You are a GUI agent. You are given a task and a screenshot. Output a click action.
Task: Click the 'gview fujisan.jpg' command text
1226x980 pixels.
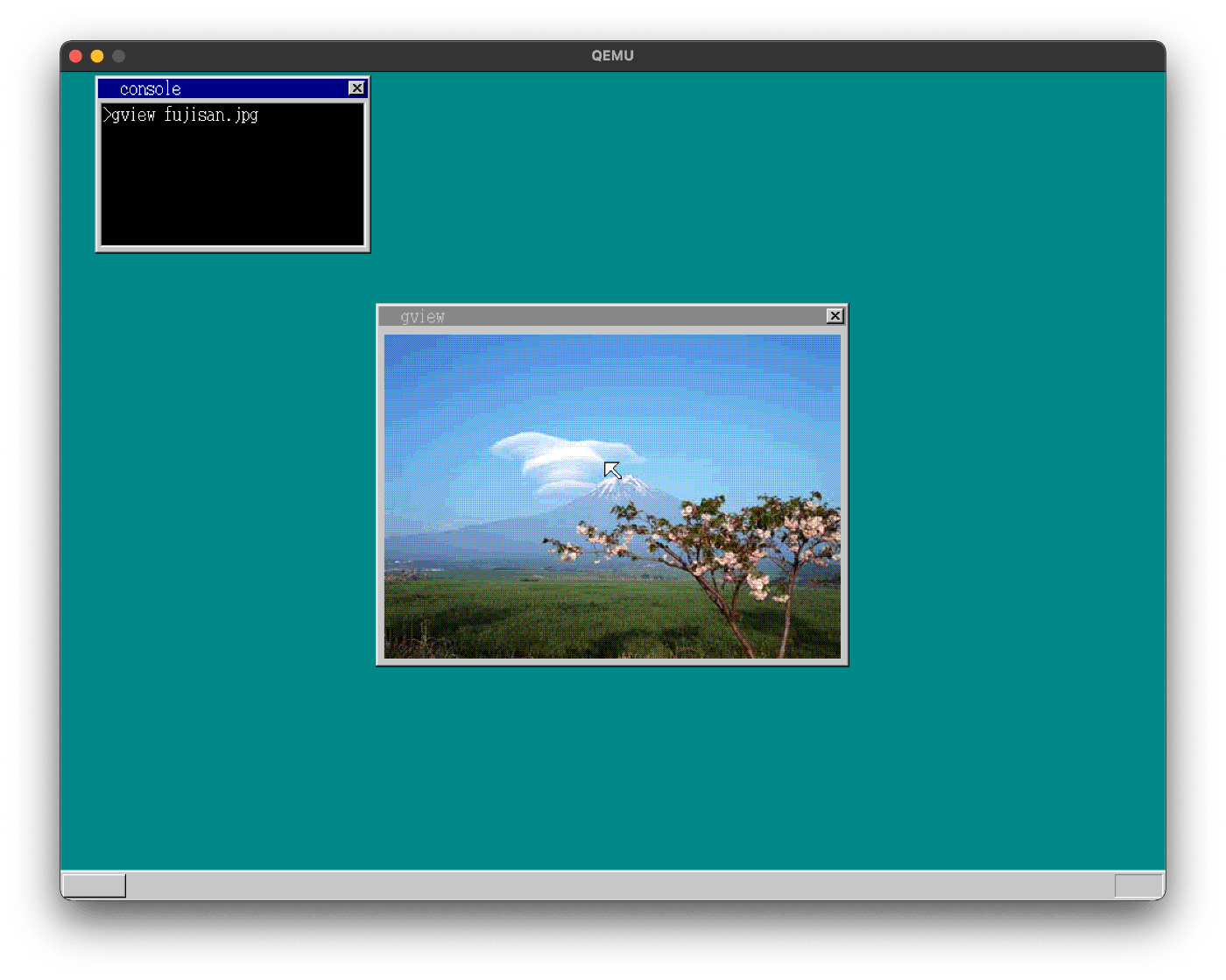[x=185, y=115]
